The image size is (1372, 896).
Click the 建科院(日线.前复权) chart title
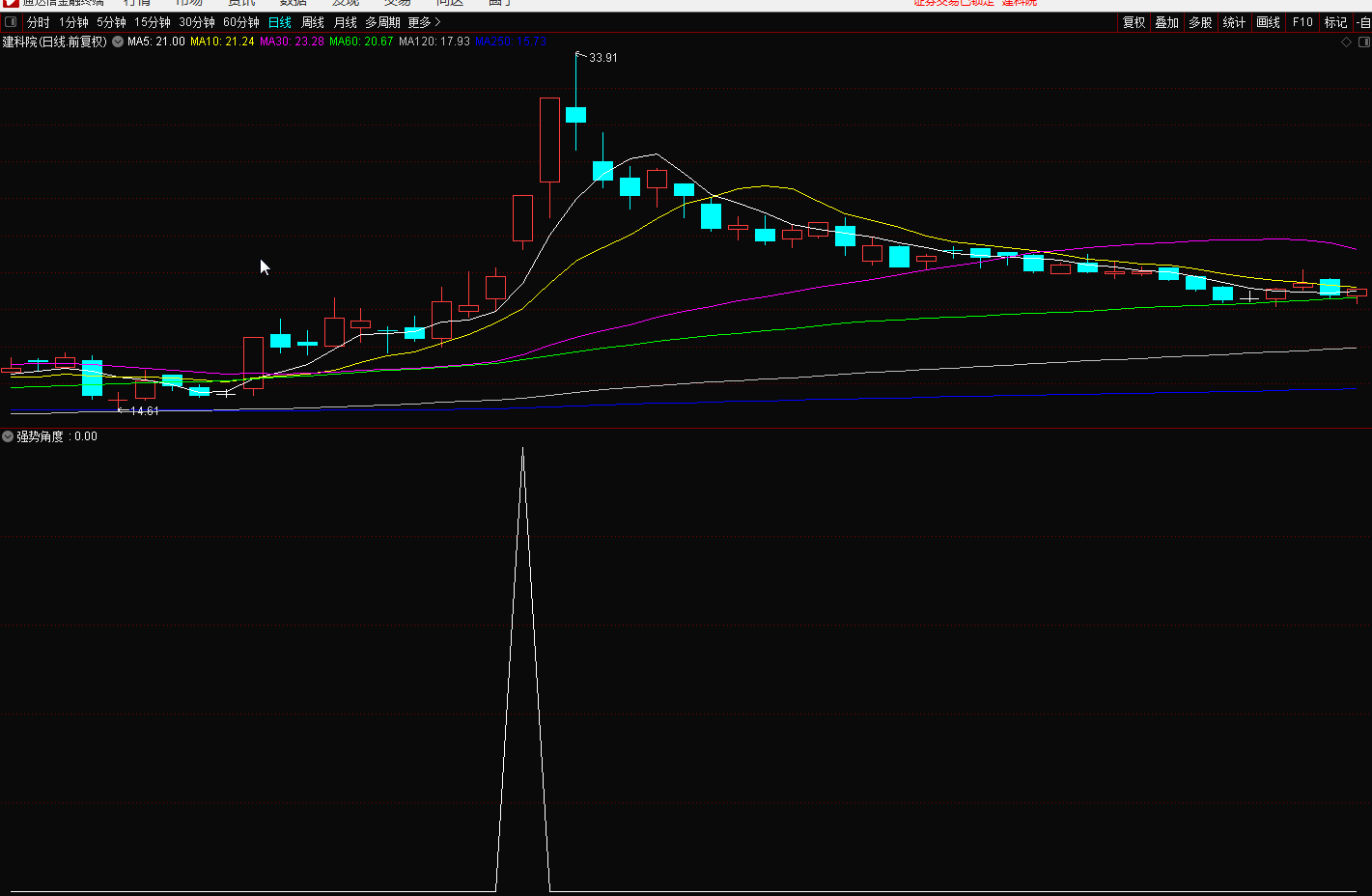[x=55, y=42]
